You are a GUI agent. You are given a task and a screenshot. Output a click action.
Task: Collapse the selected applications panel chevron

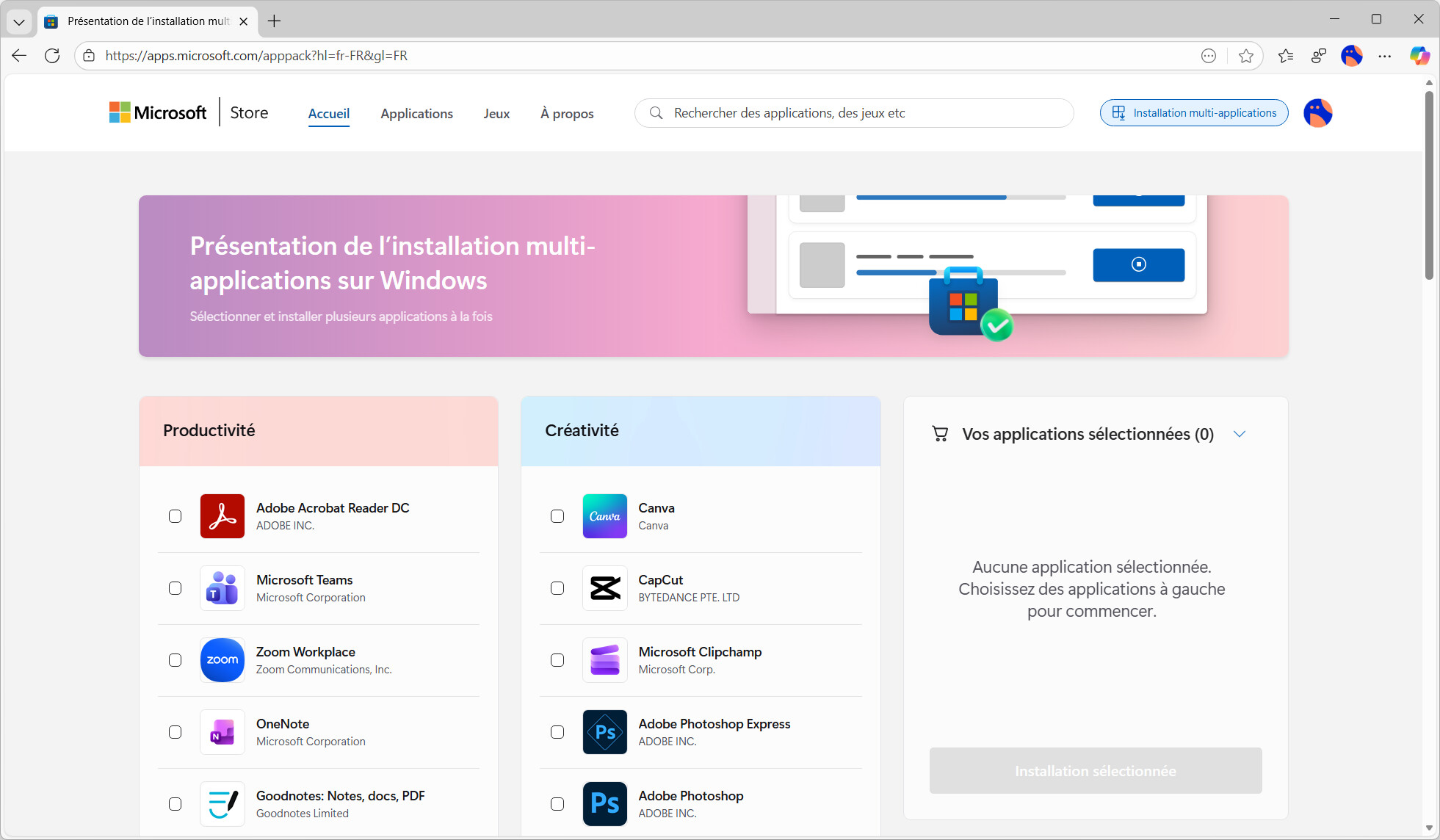(1240, 434)
